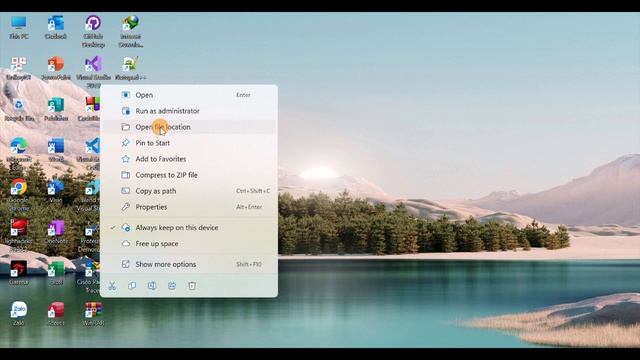Choose Free up space
This screenshot has width=640, height=360.
(189, 243)
